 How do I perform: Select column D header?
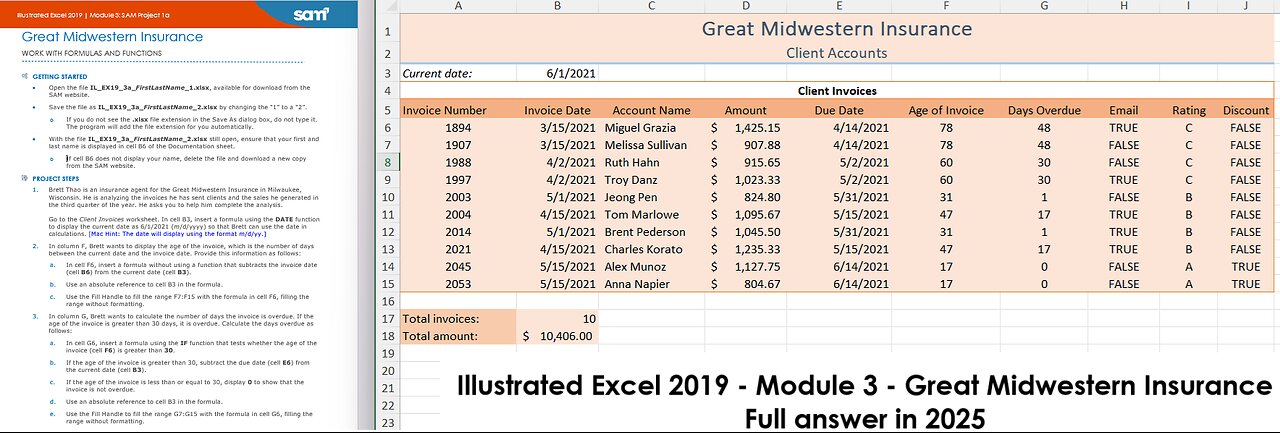745,6
